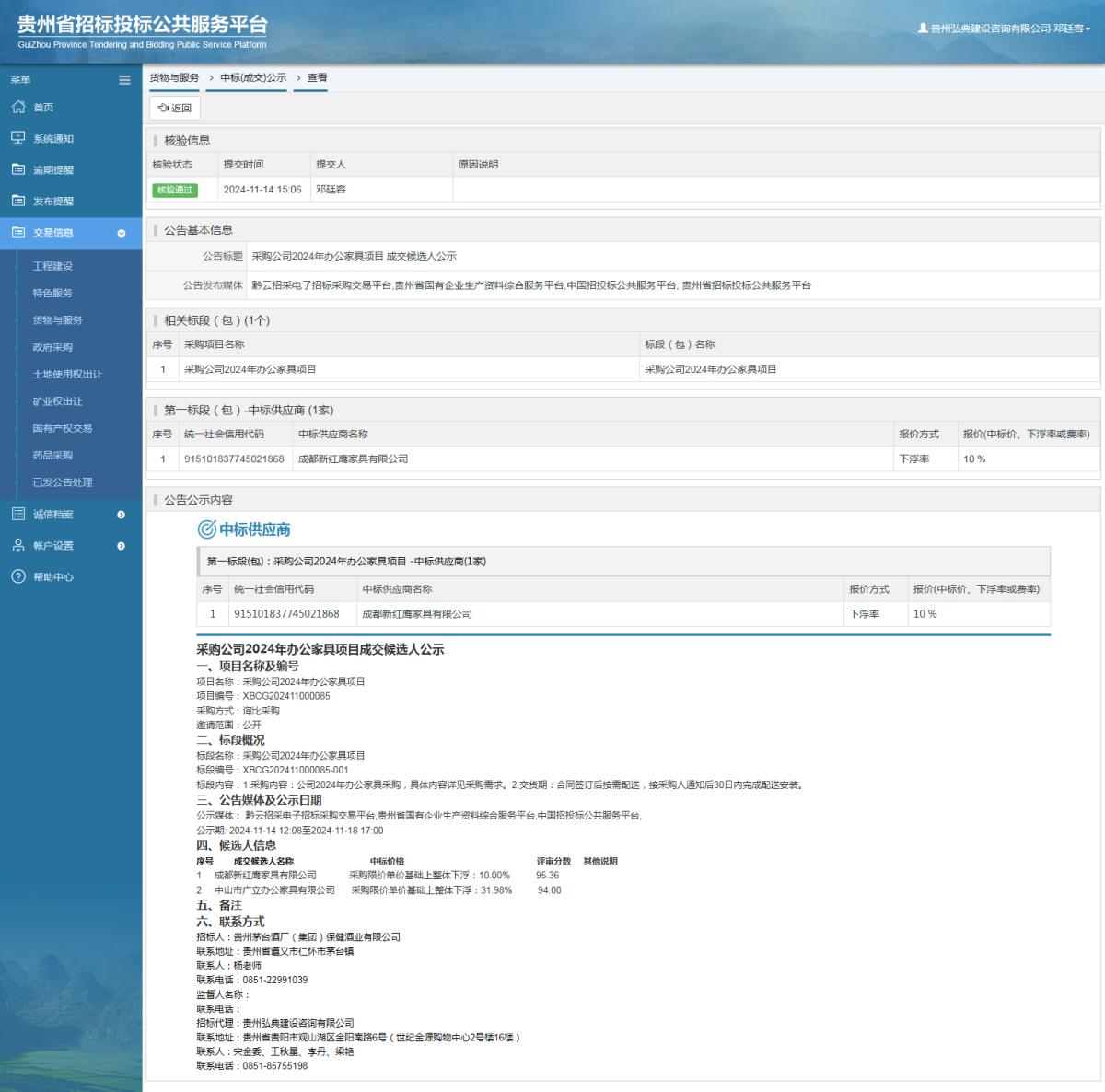Select 土地使用权出让 in the sidebar
The image size is (1105, 1092).
[x=67, y=375]
